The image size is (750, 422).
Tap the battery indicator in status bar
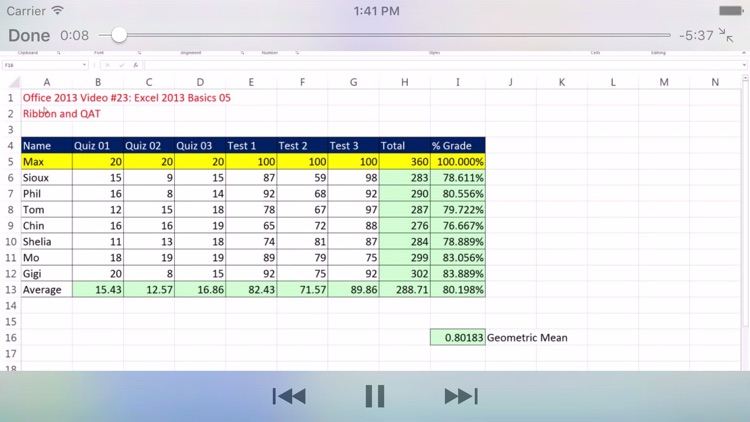tap(731, 11)
